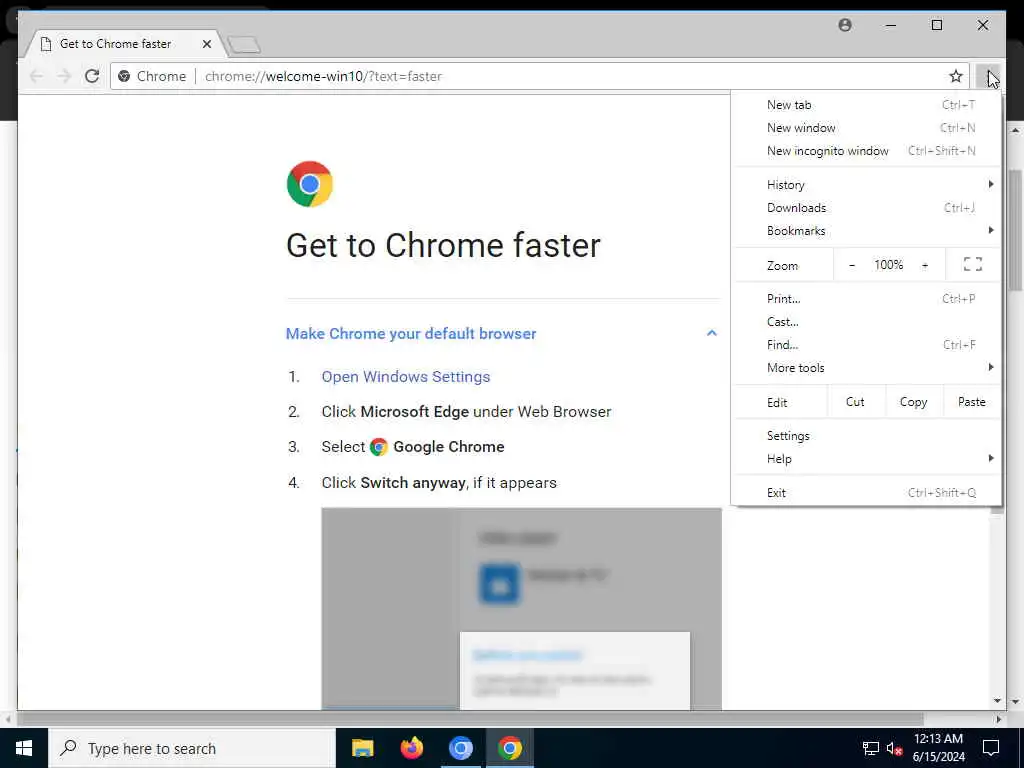Click the 100% zoom value
The height and width of the screenshot is (768, 1024).
[x=888, y=265]
